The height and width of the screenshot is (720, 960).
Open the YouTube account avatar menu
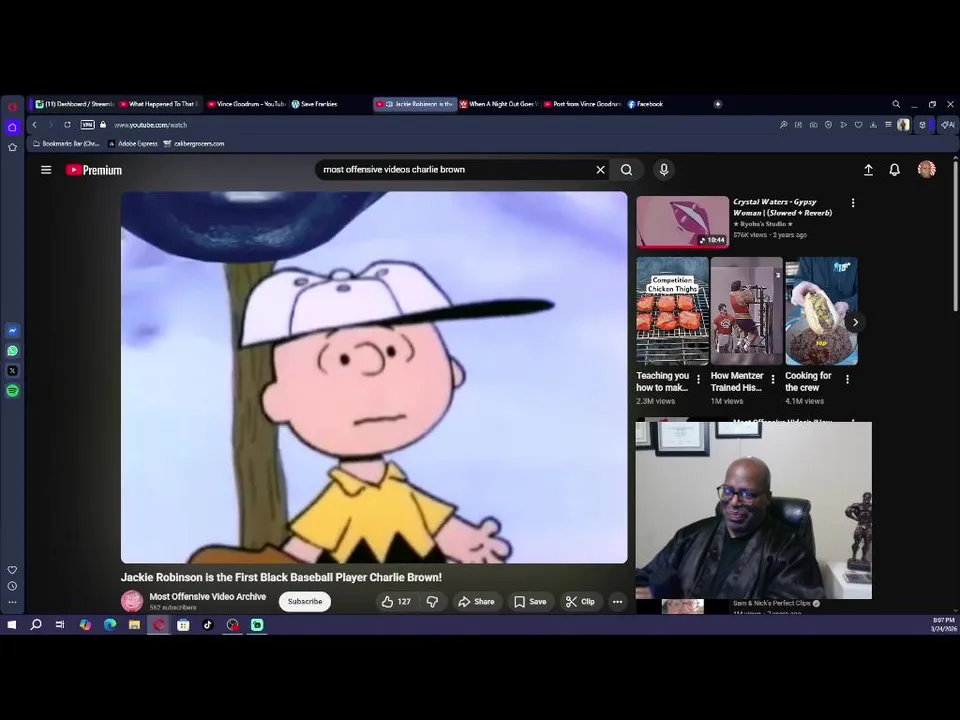(x=927, y=169)
